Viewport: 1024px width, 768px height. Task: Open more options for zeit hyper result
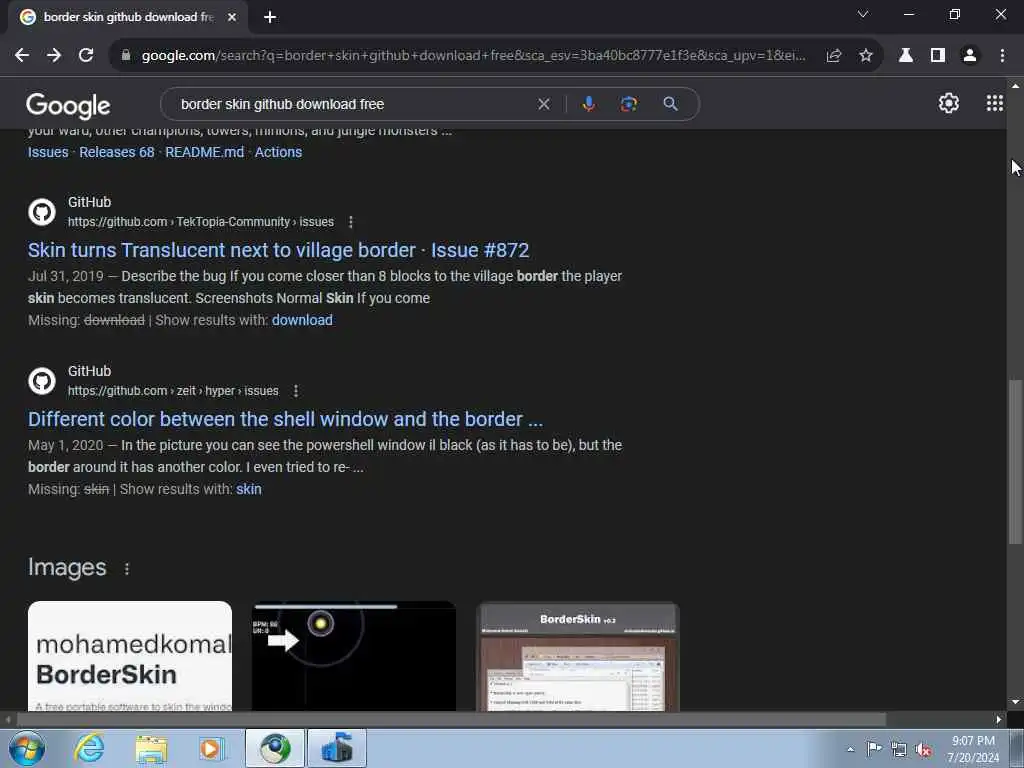pyautogui.click(x=296, y=391)
